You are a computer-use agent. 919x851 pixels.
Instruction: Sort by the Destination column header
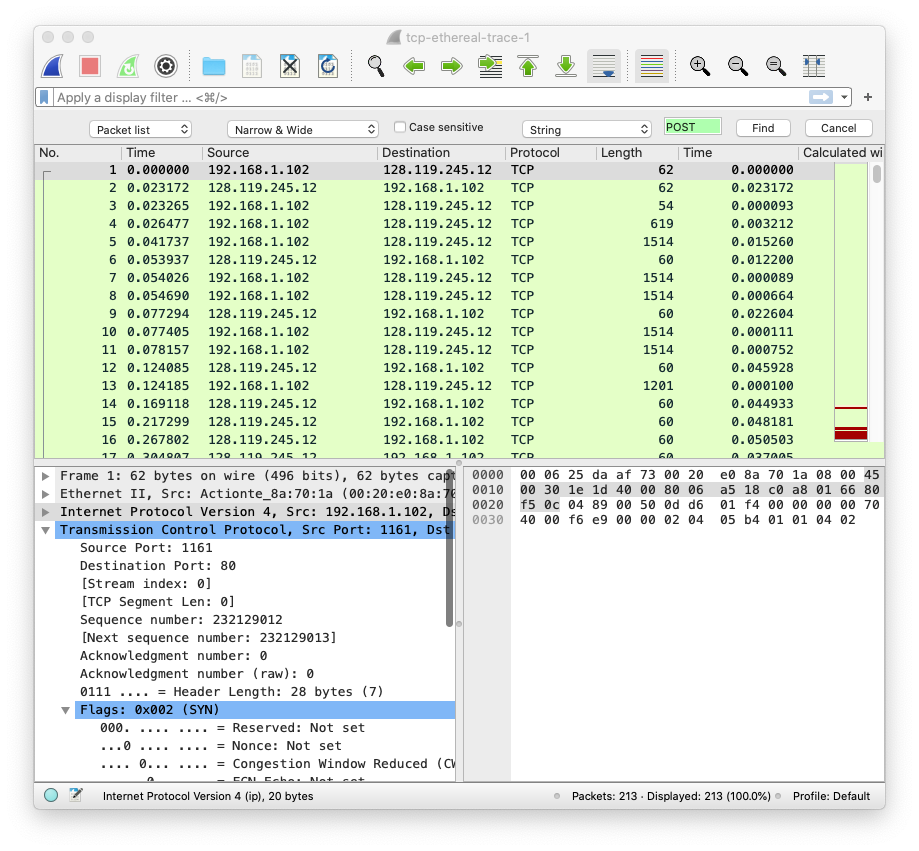(x=442, y=153)
